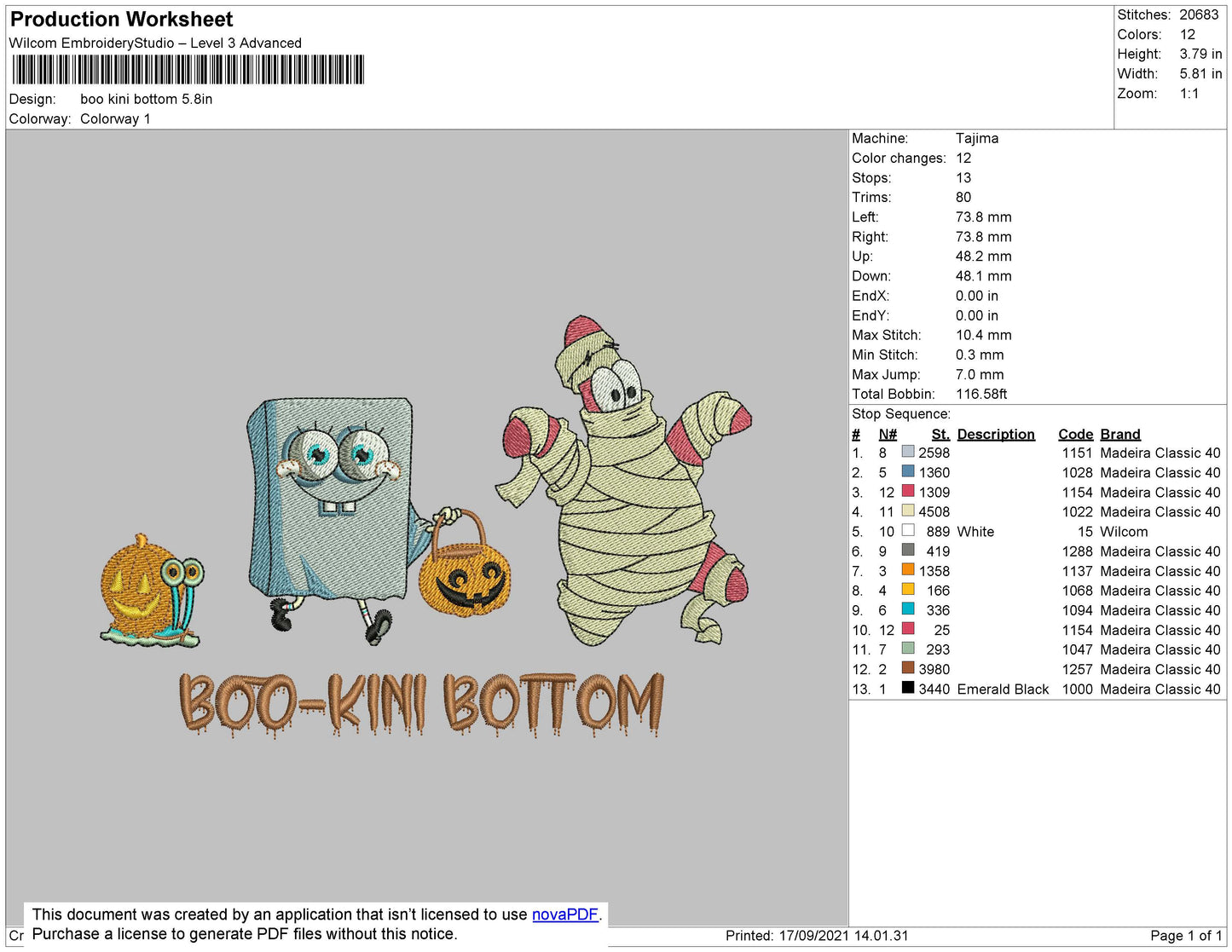Click the jack-o'-lantern candy basket
The height and width of the screenshot is (952, 1232).
point(464,571)
